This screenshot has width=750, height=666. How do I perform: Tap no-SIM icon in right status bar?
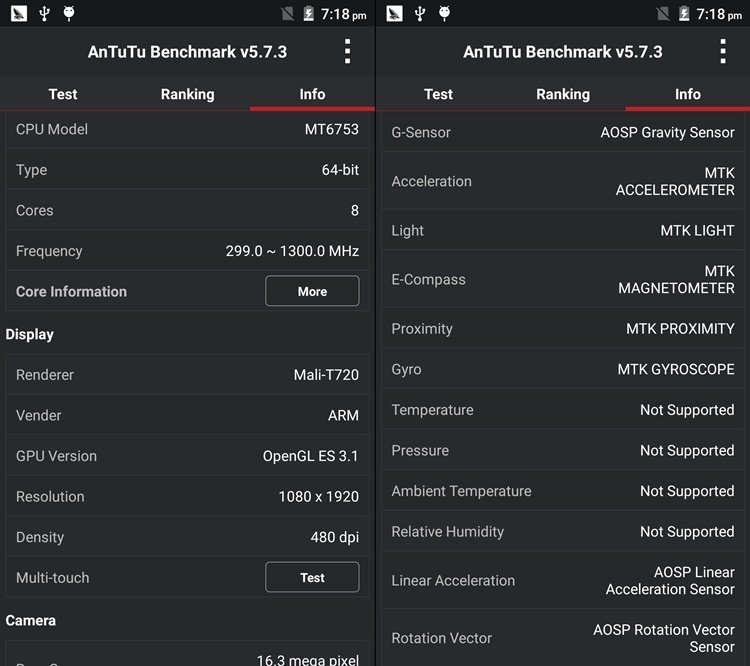coord(662,13)
